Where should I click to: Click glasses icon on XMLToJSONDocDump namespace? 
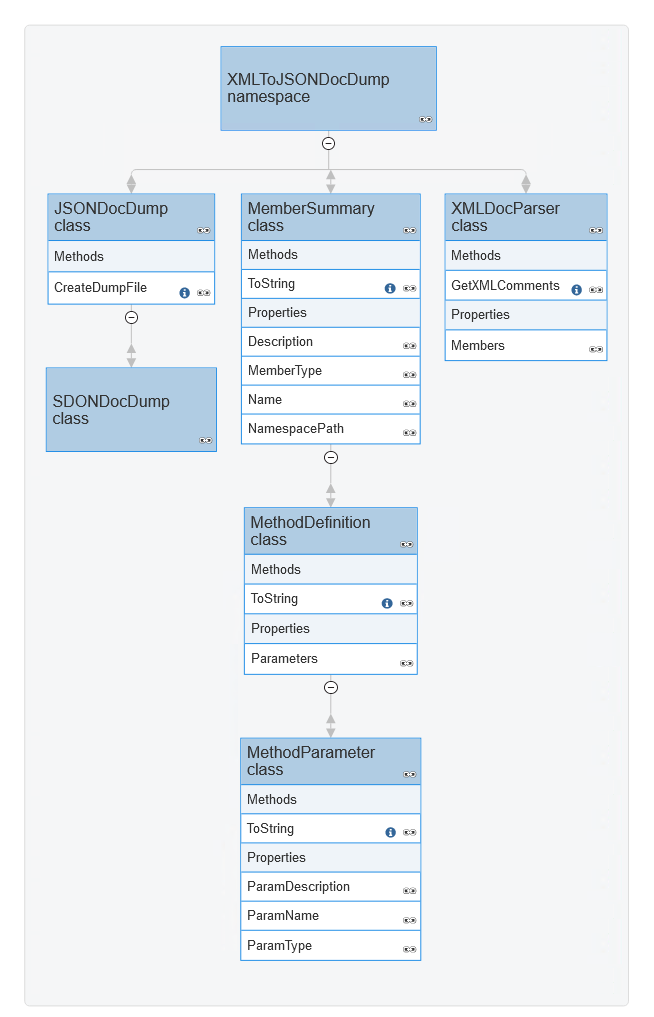coord(425,120)
